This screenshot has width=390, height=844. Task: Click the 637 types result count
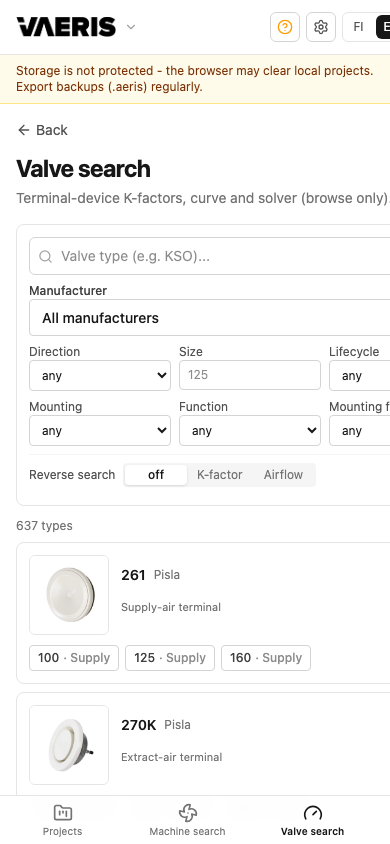click(44, 525)
